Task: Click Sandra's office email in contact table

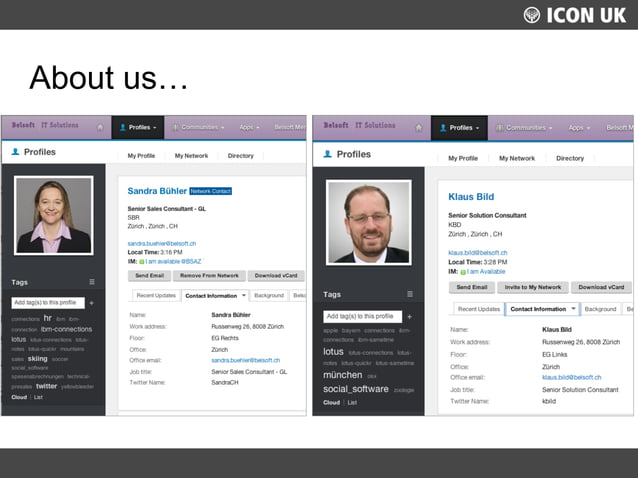Action: click(245, 360)
